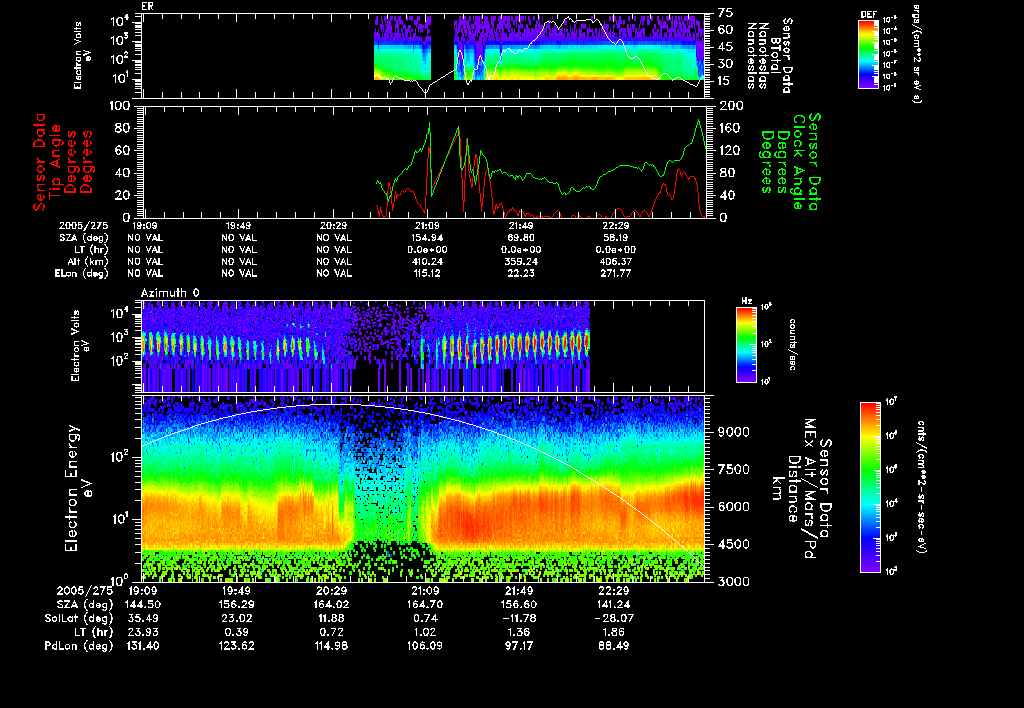Click the altitude value "406.37"
1024x708 pixels.
pyautogui.click(x=615, y=261)
